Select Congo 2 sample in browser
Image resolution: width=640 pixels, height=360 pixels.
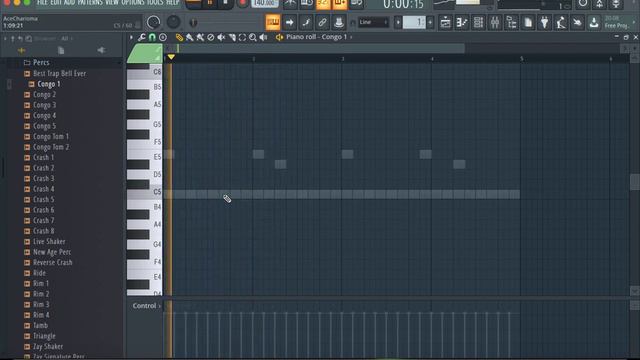click(44, 94)
